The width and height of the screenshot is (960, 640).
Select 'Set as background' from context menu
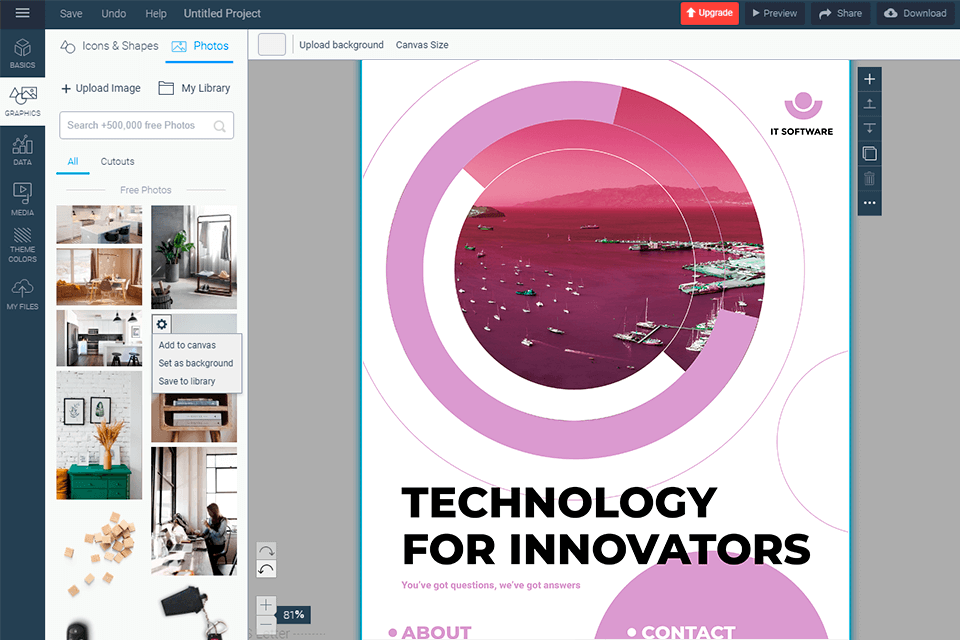[195, 363]
